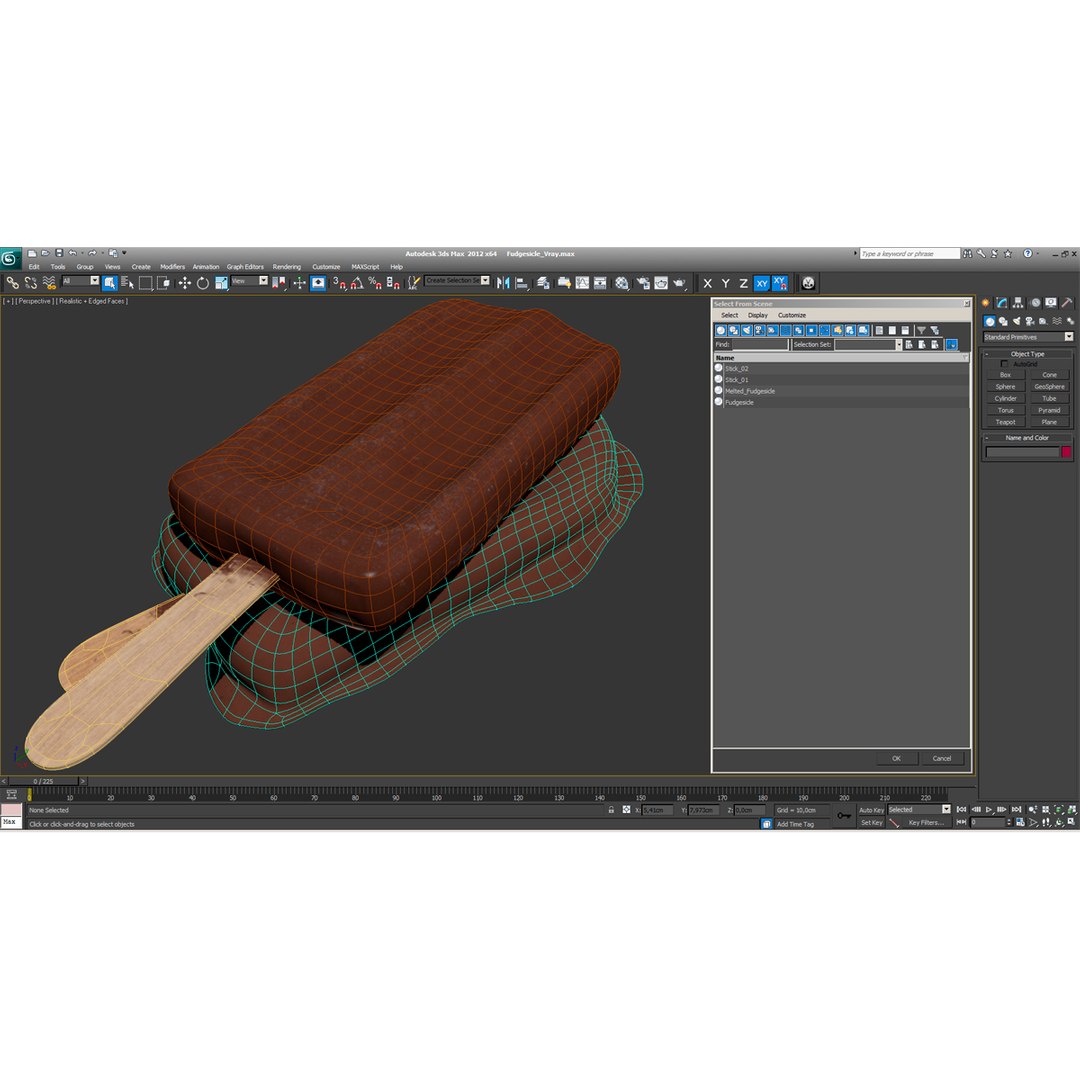
Task: Collapse the Object Type rollout
Action: [x=1027, y=353]
